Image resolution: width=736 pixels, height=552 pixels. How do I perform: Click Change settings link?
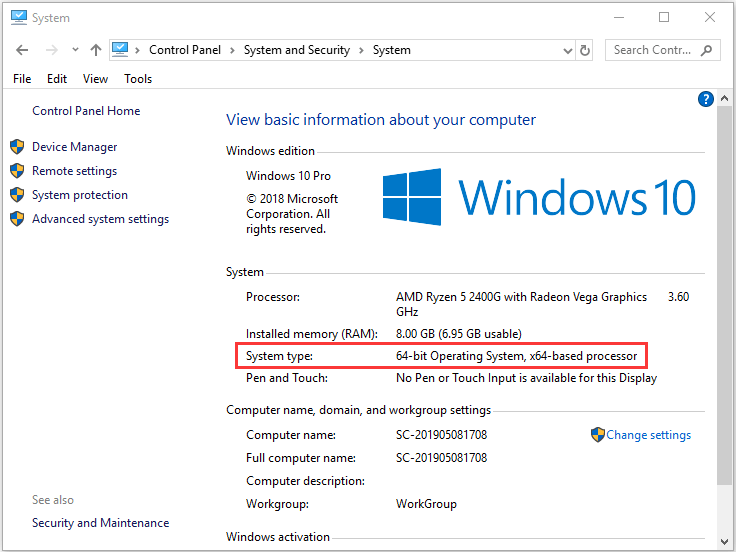[648, 435]
